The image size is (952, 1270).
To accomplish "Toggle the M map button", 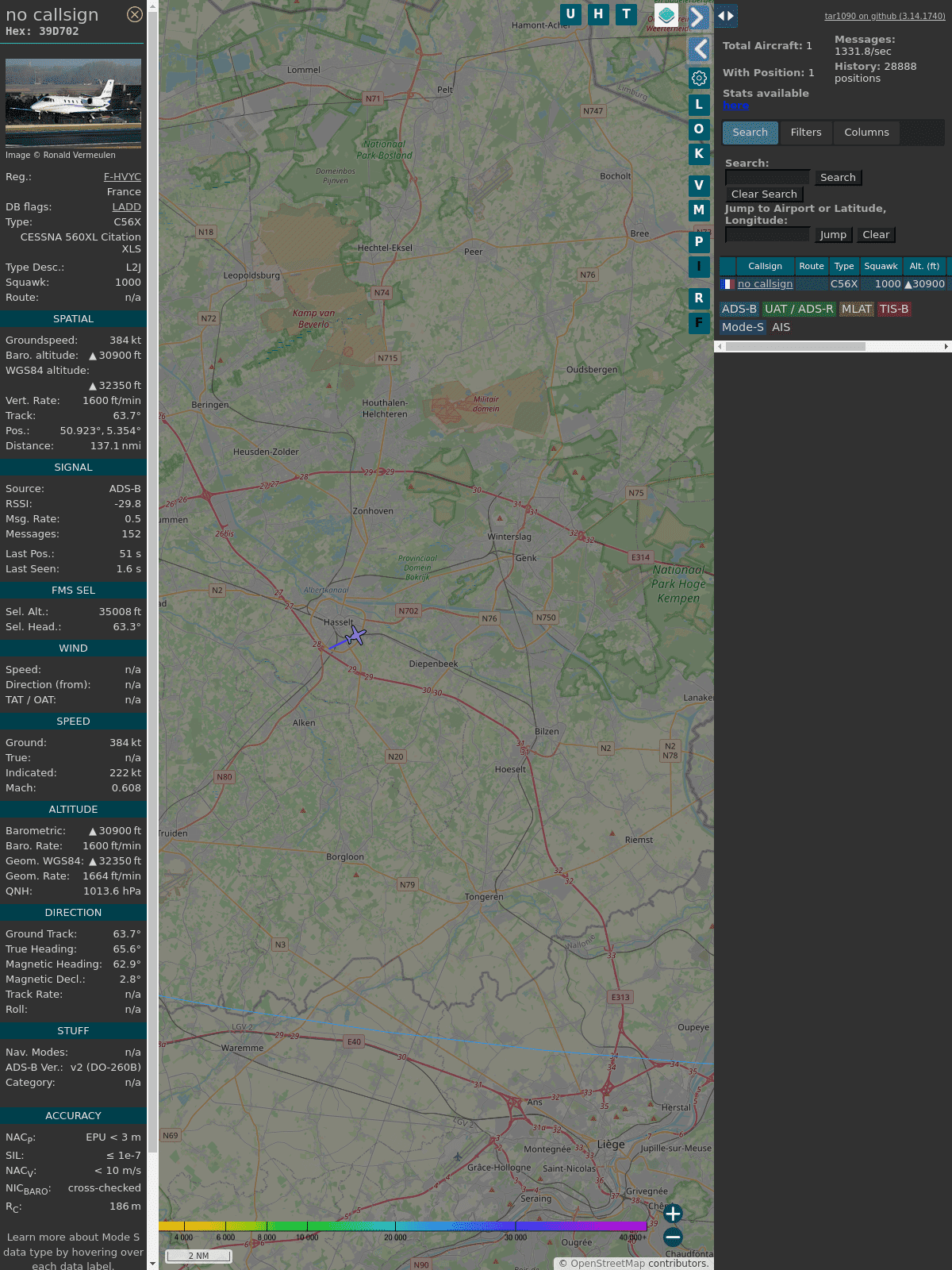I will click(x=699, y=210).
